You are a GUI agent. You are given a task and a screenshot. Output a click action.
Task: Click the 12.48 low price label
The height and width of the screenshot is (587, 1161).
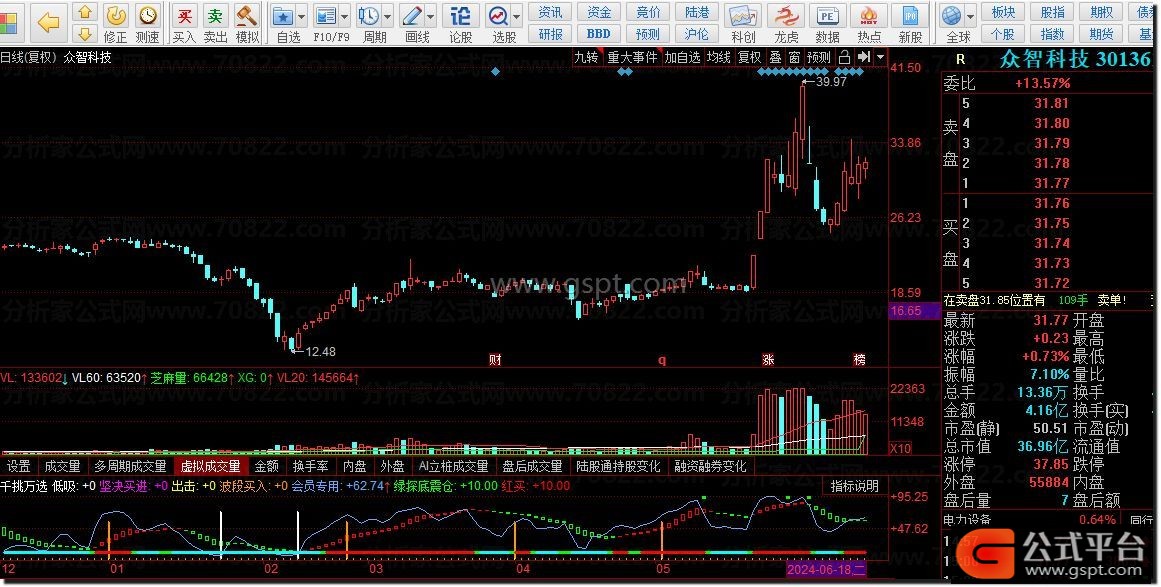click(x=320, y=352)
